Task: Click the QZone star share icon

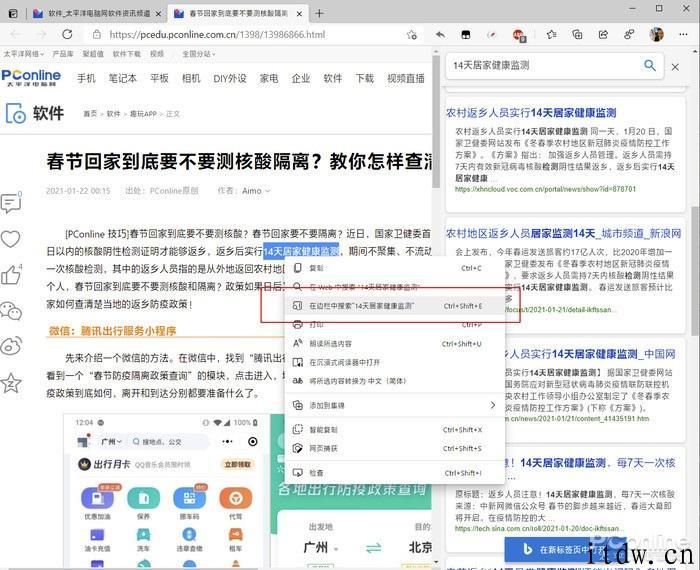Action: 11,383
